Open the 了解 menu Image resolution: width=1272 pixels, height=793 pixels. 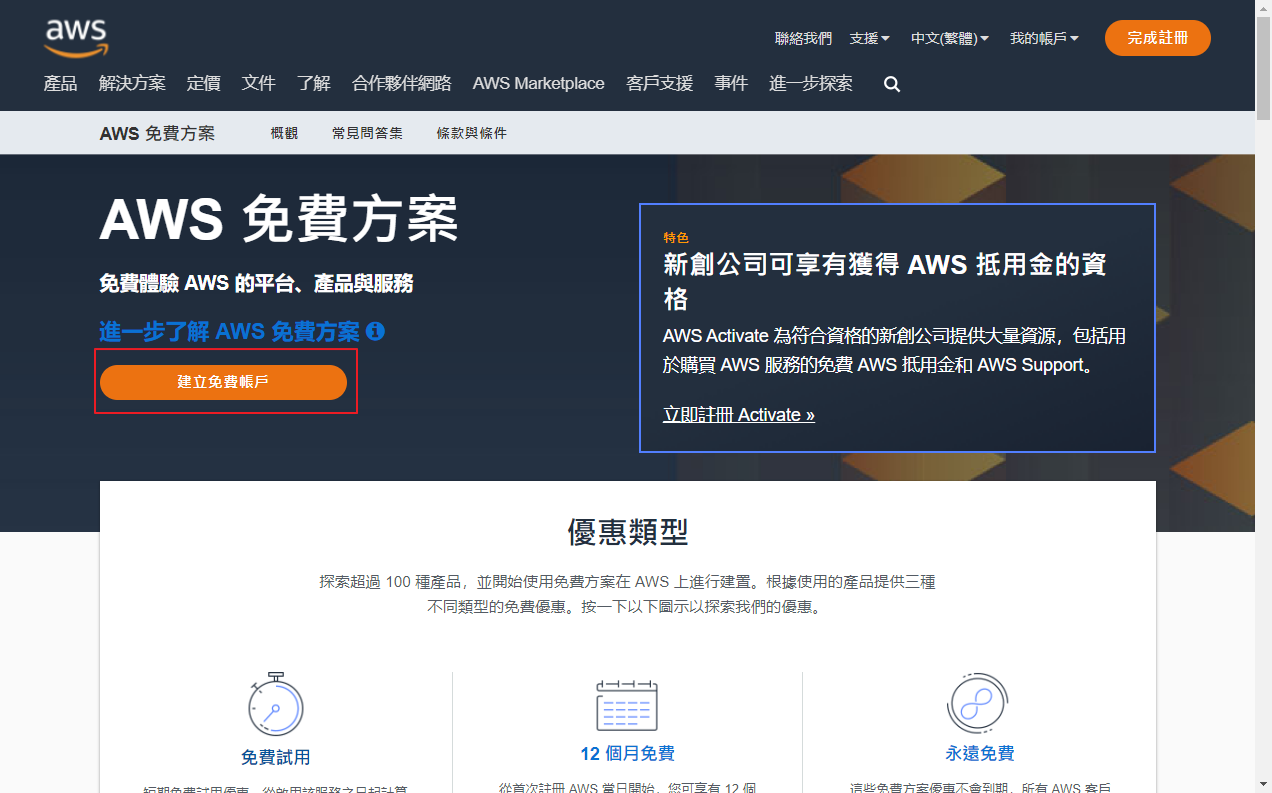tap(314, 83)
